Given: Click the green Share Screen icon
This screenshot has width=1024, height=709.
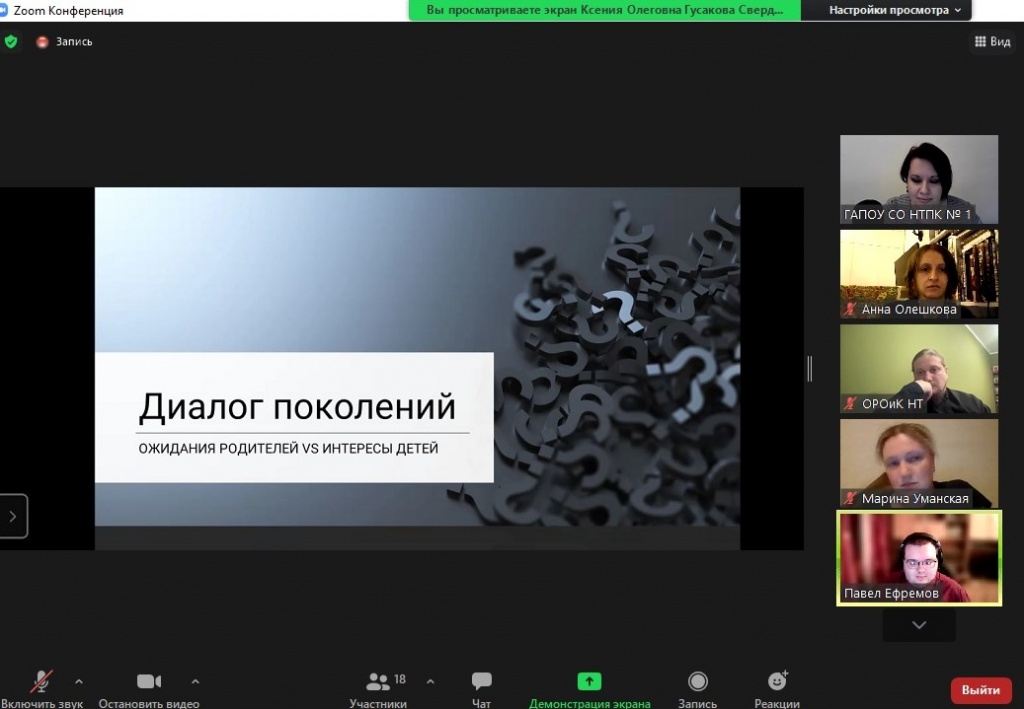Looking at the screenshot, I should pyautogui.click(x=589, y=682).
